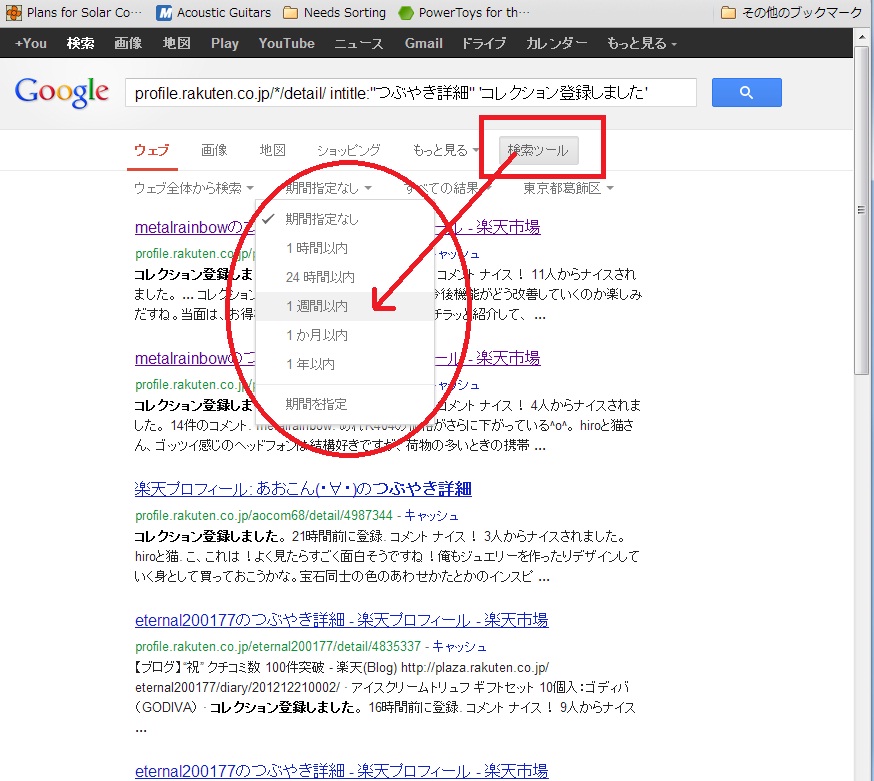This screenshot has height=781, width=874.
Task: Open the キャッシュ link for aocom68/detail/4987344
Action: click(431, 516)
